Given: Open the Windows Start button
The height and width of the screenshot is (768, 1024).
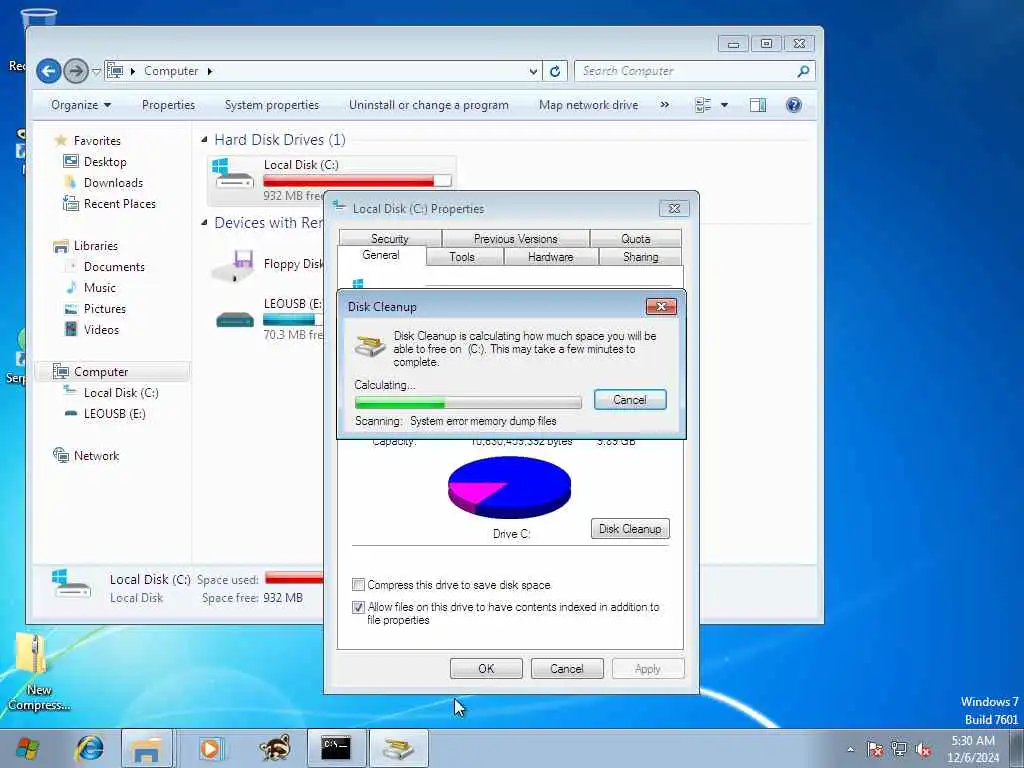Looking at the screenshot, I should (x=27, y=748).
